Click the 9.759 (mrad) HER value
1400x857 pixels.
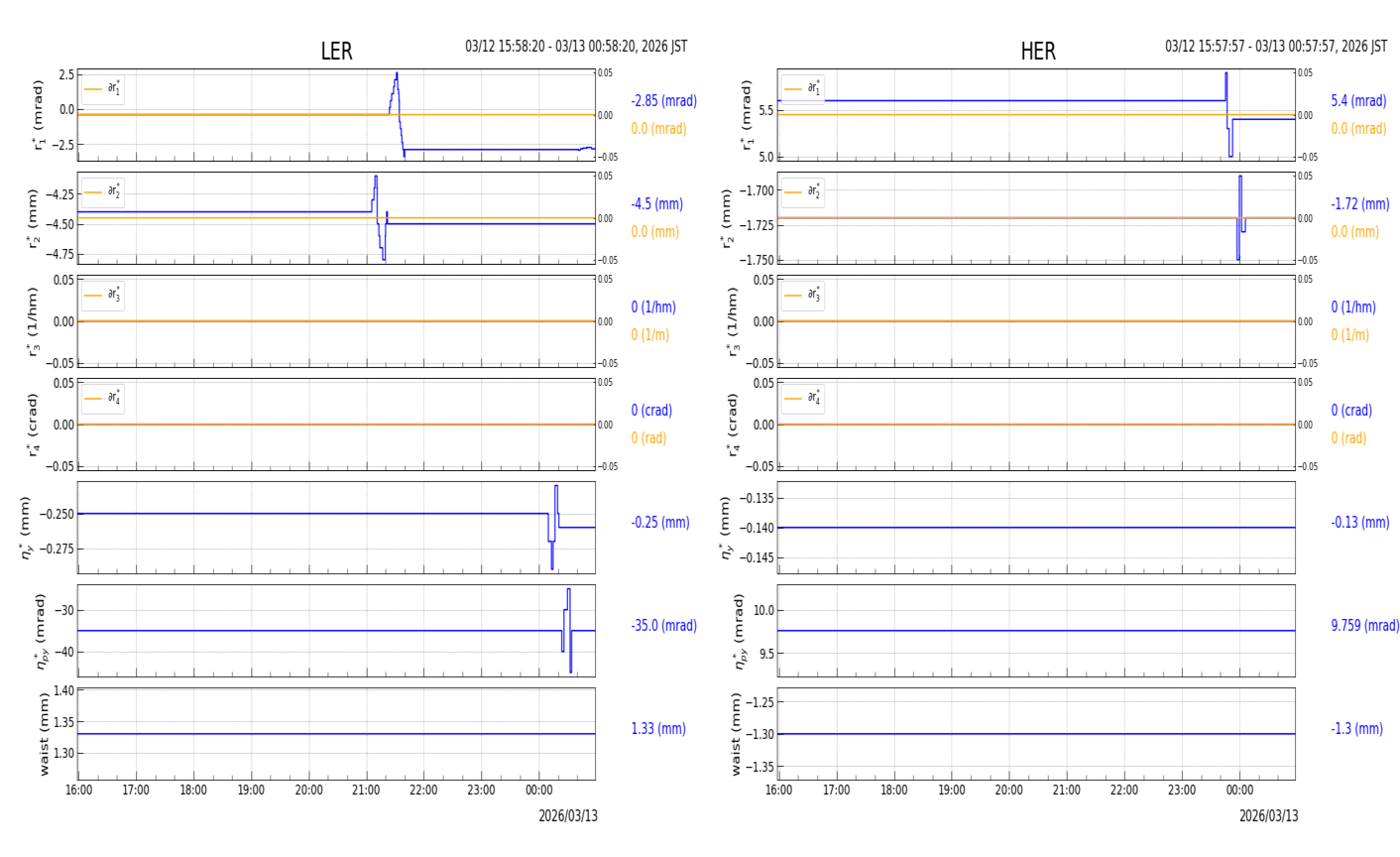[x=1364, y=626]
